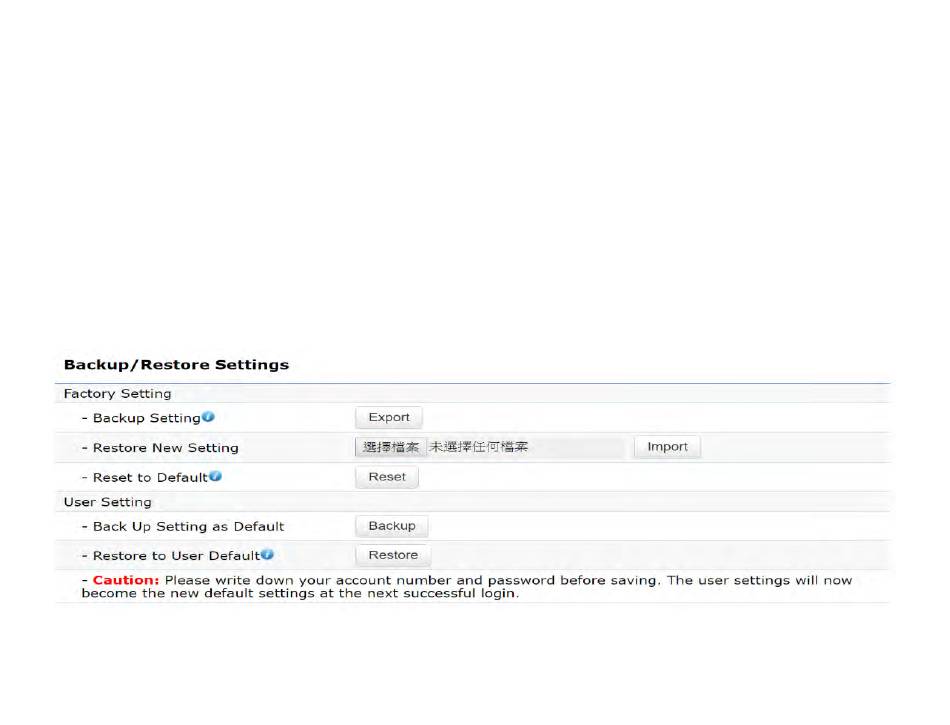Open the file chooser button 選擇檔案
This screenshot has height=725, width=950.
[x=391, y=447]
